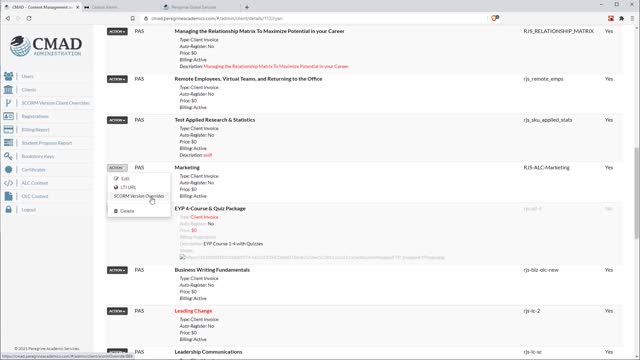Open the ALC Content code icon
Screen dimensions: 640x360
pyautogui.click(x=8, y=183)
